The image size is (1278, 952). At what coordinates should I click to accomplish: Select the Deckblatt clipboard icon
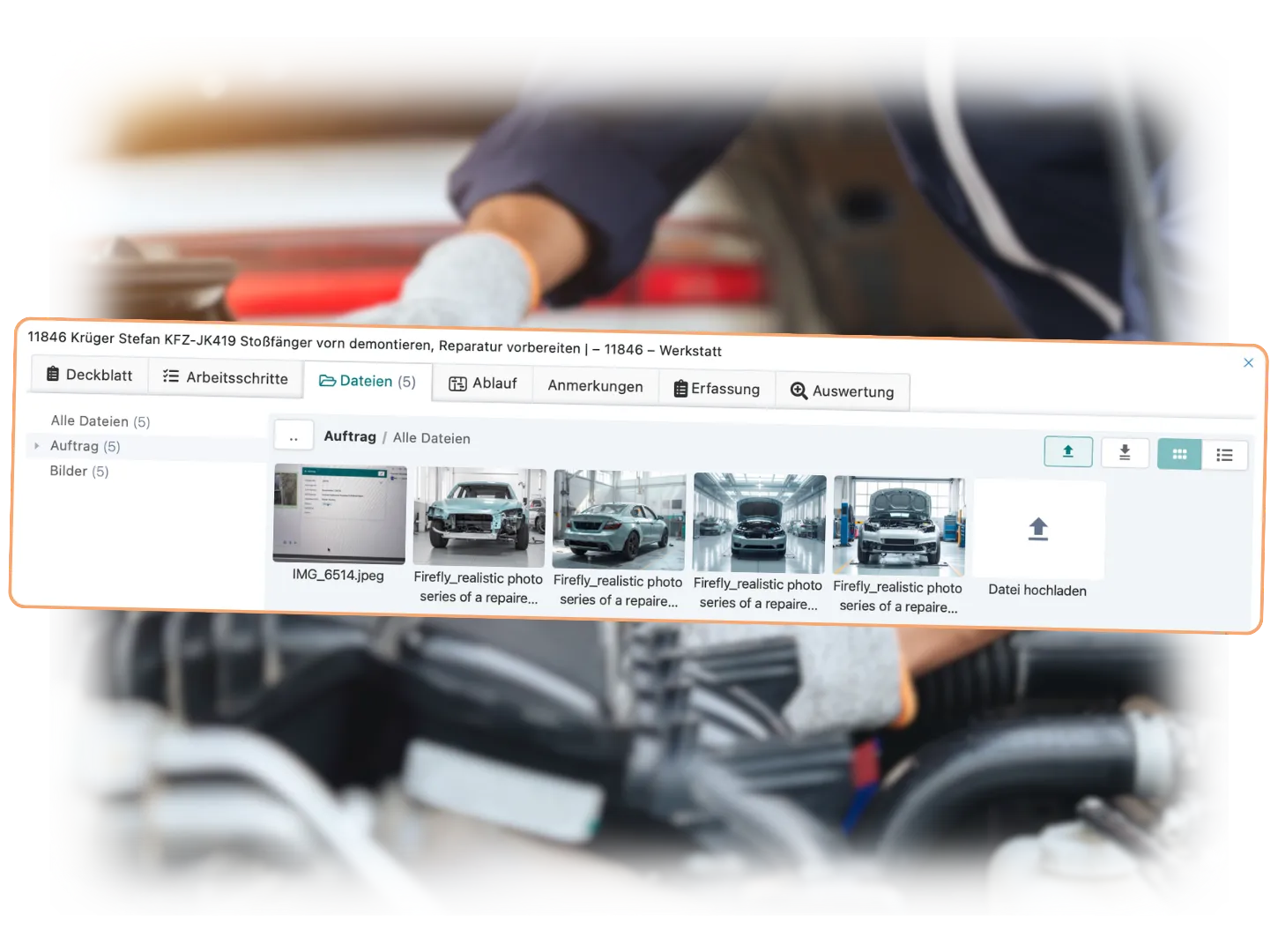52,375
